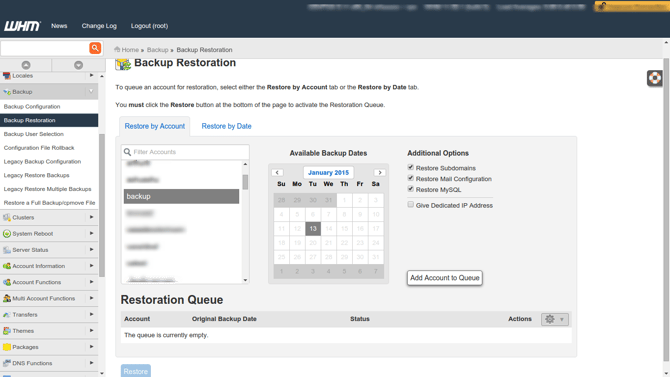Switch to Restore by Date tab
670x377 pixels.
point(226,126)
